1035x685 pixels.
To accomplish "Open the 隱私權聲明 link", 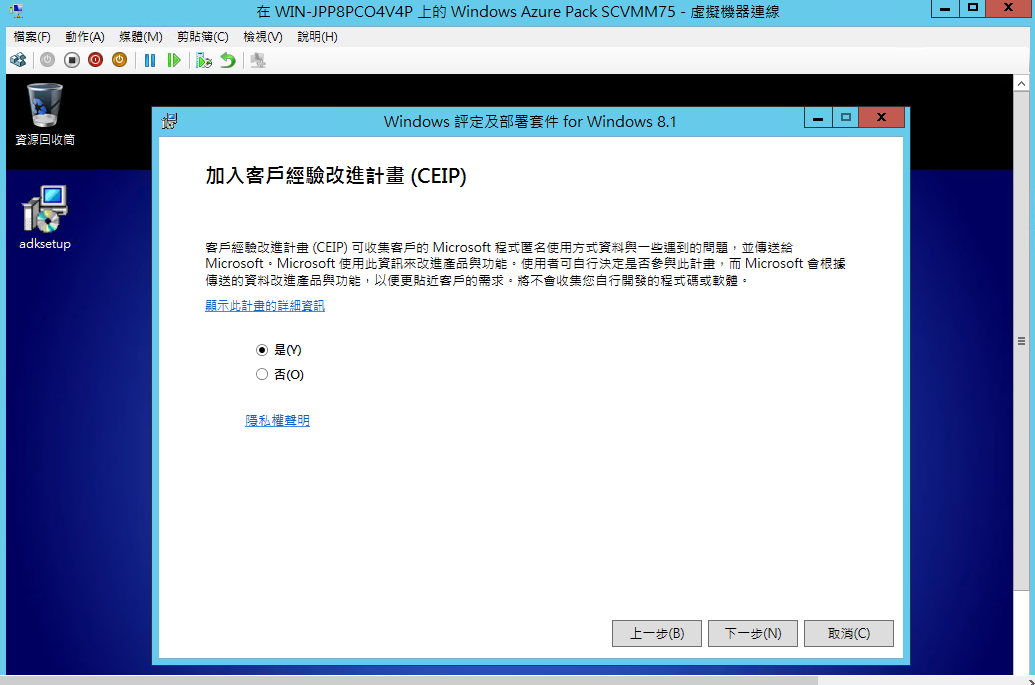I will [x=277, y=420].
